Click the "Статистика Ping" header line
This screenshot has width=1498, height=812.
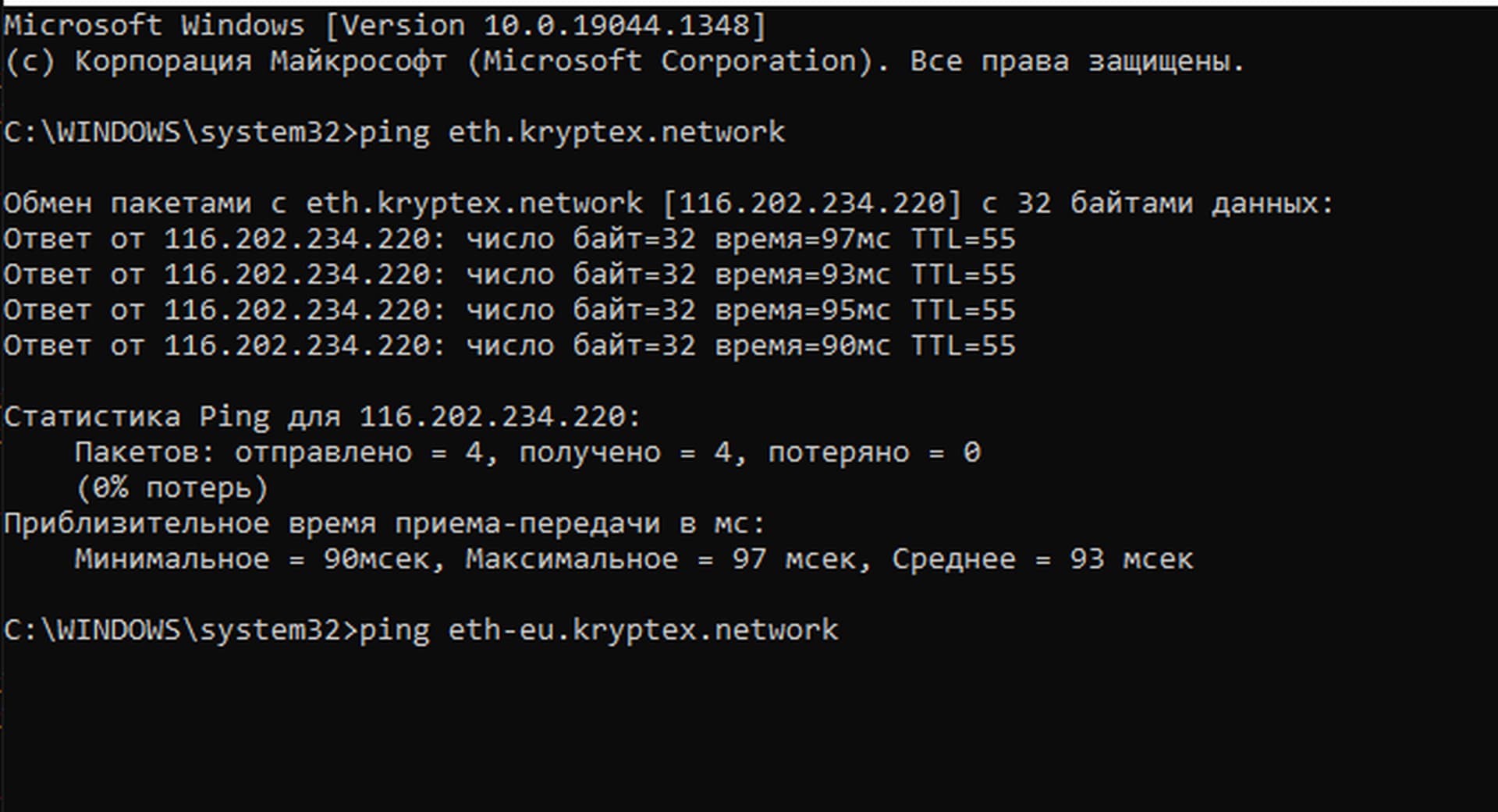click(321, 417)
